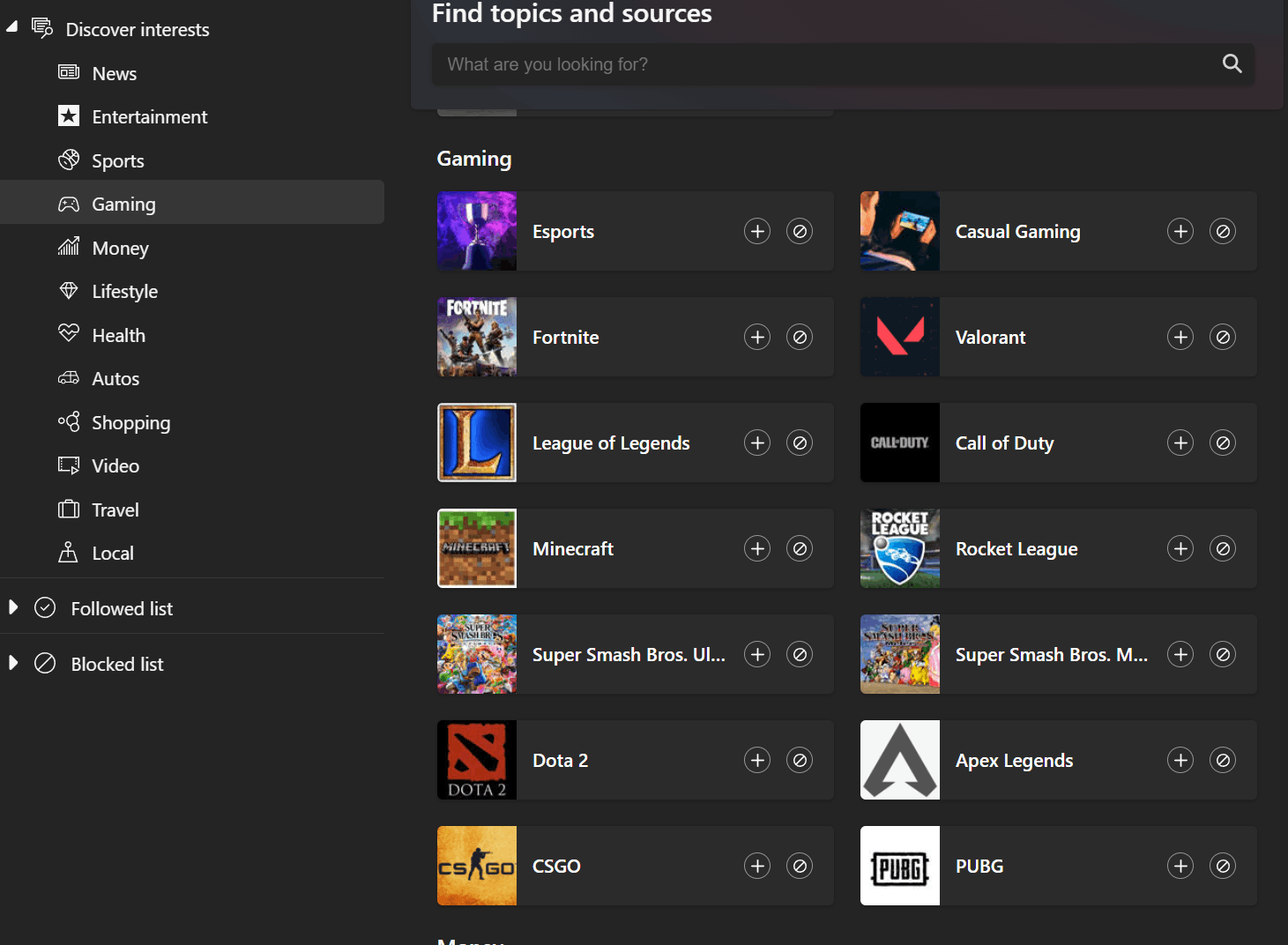Block the Minecraft topic

[800, 548]
